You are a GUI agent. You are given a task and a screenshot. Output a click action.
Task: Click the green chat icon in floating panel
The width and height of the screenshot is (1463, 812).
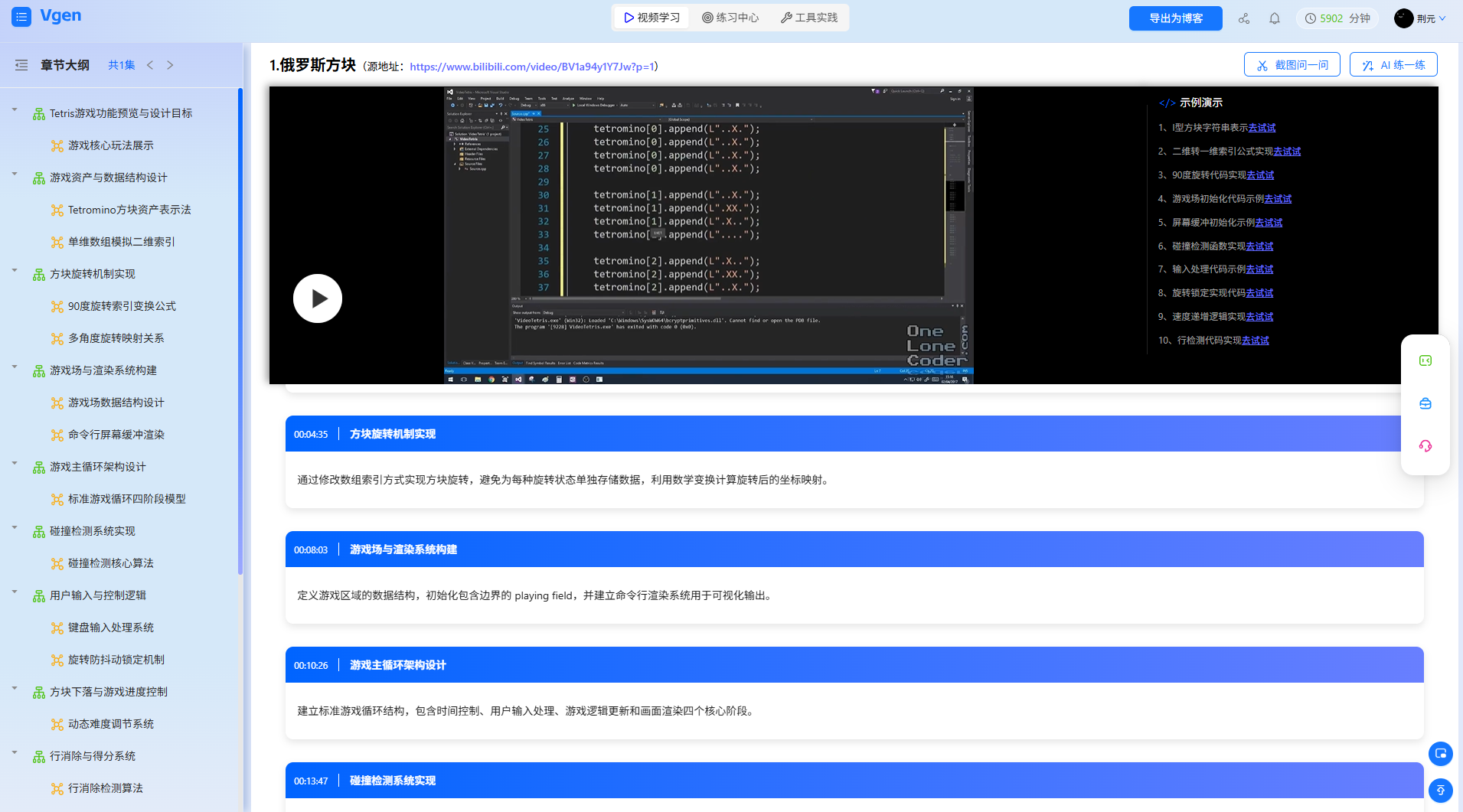coord(1425,360)
